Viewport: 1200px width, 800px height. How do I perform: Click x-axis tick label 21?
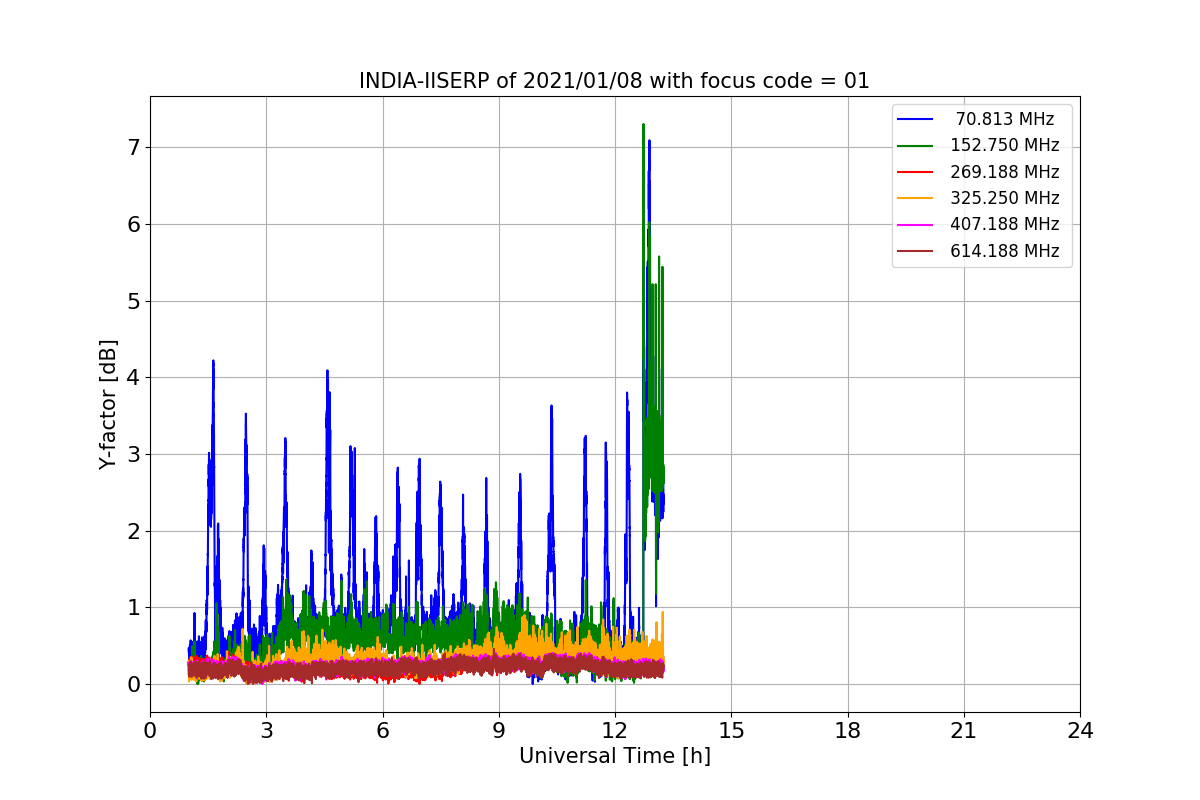pyautogui.click(x=964, y=730)
